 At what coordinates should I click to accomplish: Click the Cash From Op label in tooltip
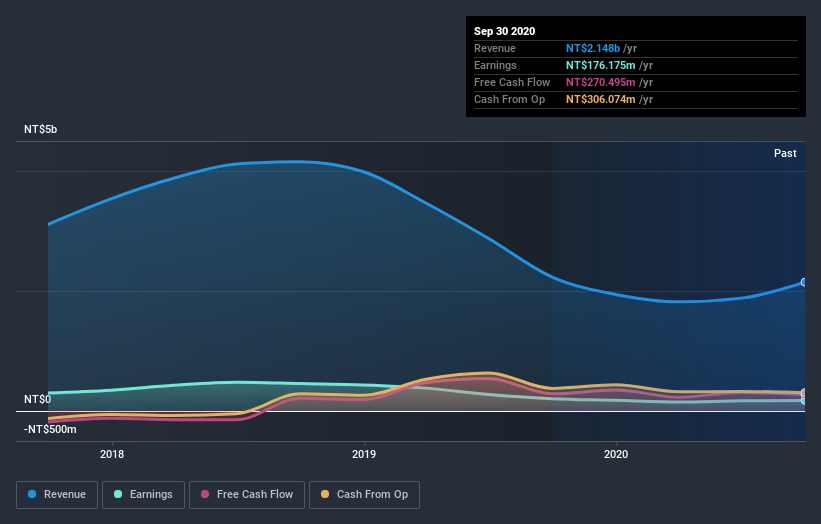click(x=509, y=99)
